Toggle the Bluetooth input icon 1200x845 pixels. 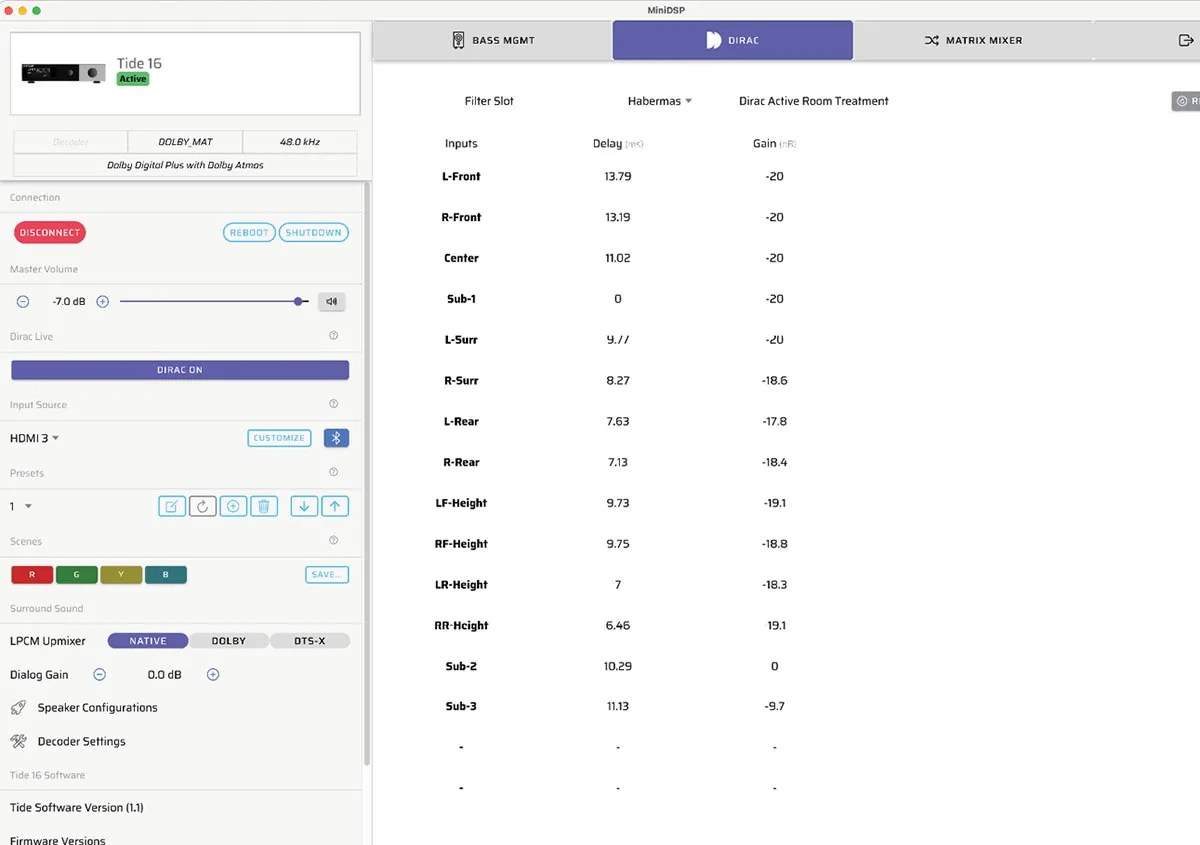[337, 438]
